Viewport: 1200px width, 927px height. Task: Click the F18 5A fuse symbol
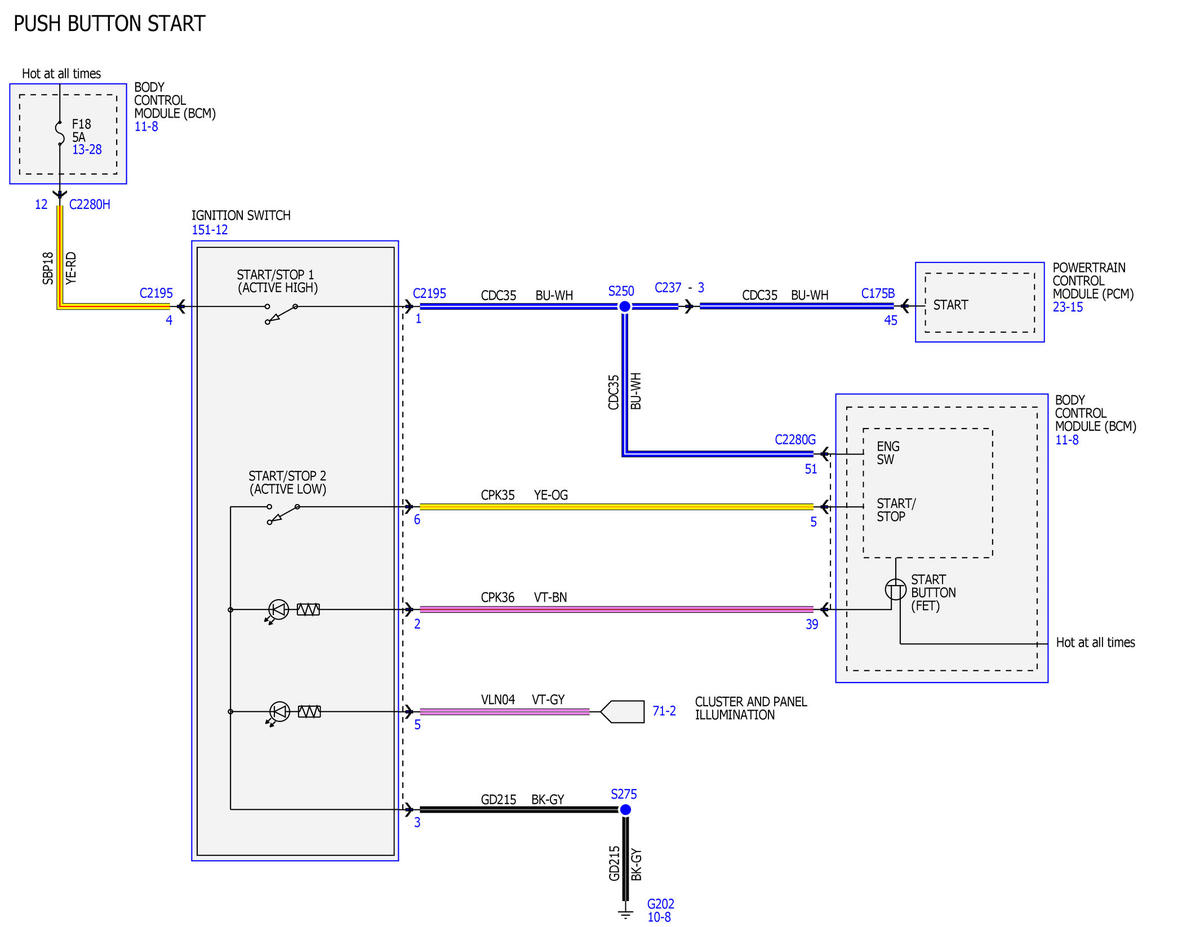pyautogui.click(x=59, y=131)
